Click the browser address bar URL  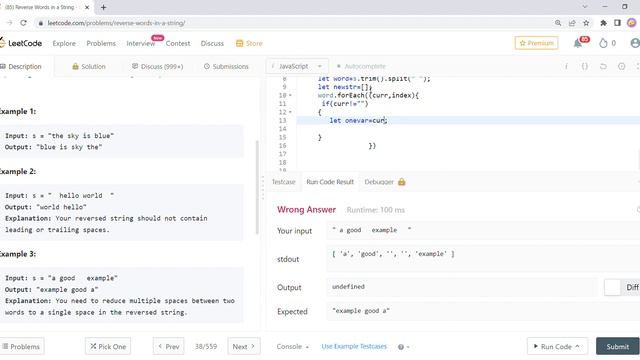(116, 23)
